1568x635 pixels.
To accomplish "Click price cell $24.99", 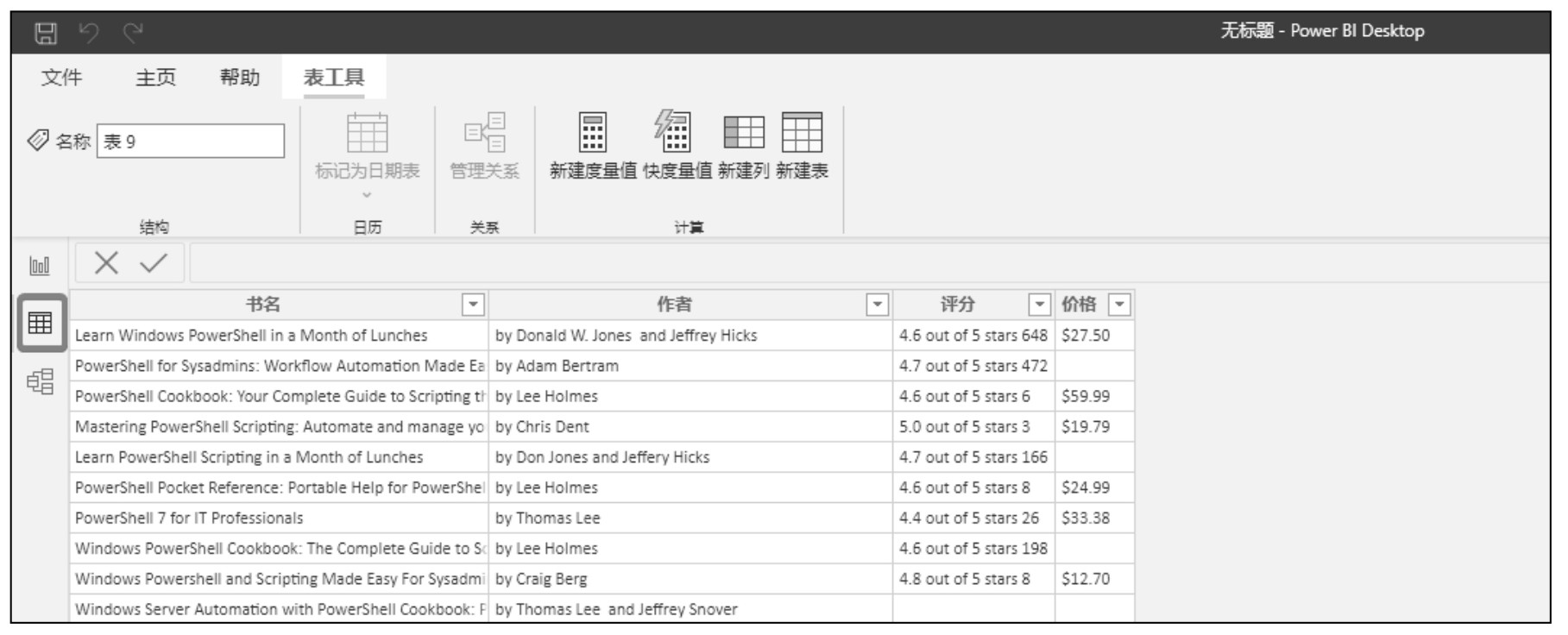I will coord(1094,487).
